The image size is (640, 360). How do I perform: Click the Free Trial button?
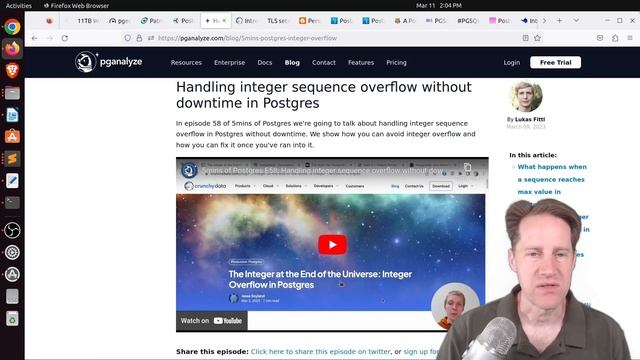click(x=555, y=62)
